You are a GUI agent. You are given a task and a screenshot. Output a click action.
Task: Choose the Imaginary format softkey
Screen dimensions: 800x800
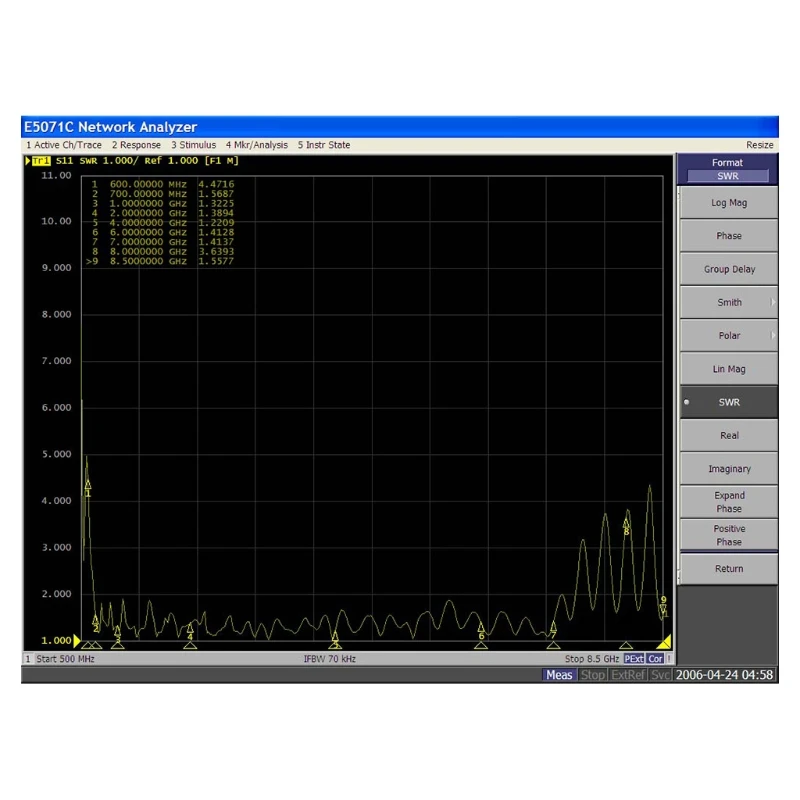(x=729, y=468)
